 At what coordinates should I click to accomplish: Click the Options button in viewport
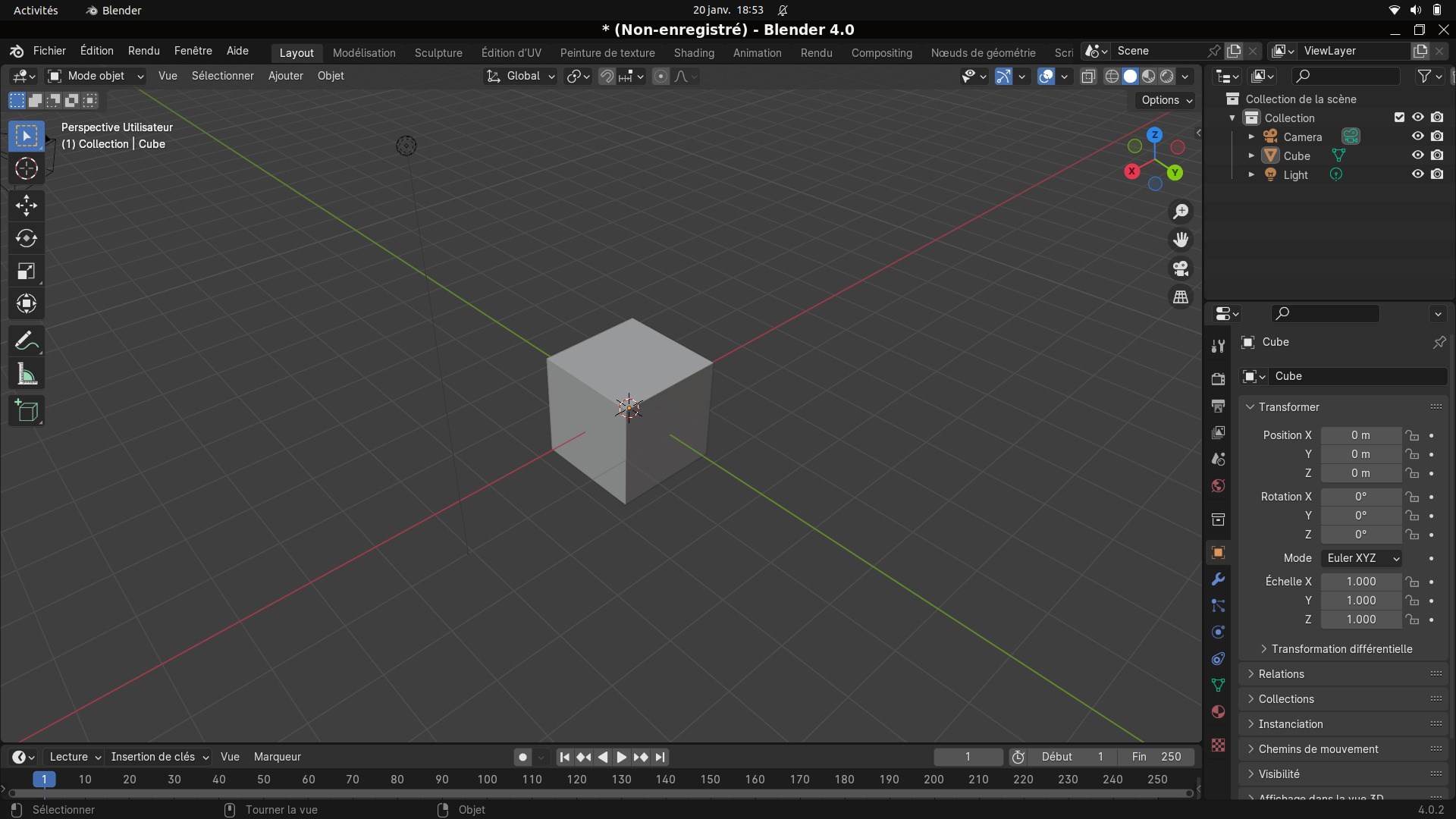(1166, 100)
